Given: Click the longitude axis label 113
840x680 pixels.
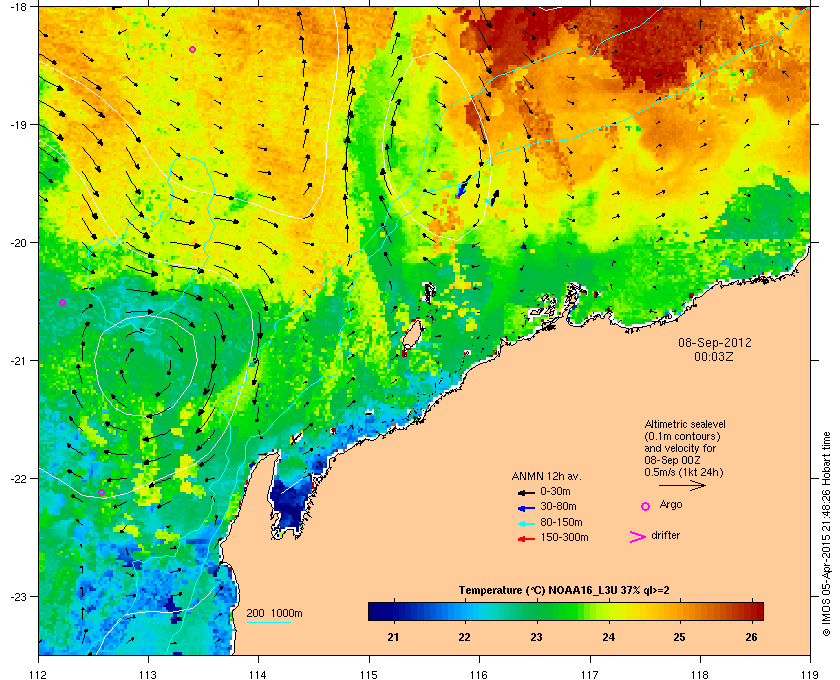Looking at the screenshot, I should [148, 674].
